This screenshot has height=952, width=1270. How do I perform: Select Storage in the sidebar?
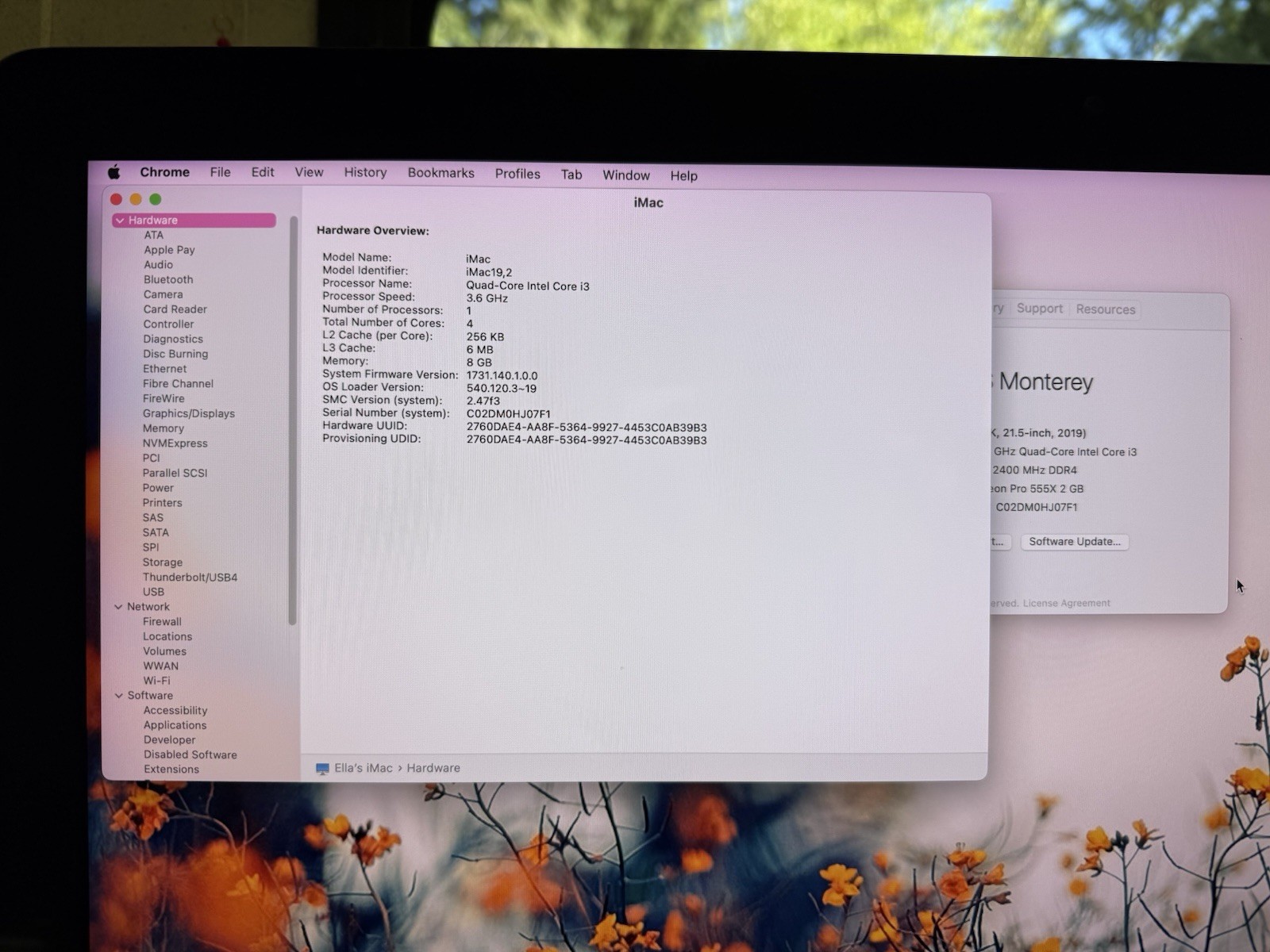tap(162, 562)
